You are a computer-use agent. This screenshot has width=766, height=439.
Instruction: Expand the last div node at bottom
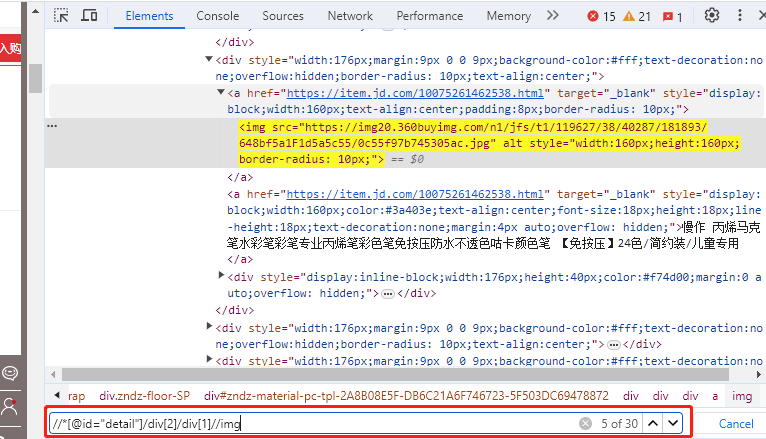pyautogui.click(x=209, y=359)
